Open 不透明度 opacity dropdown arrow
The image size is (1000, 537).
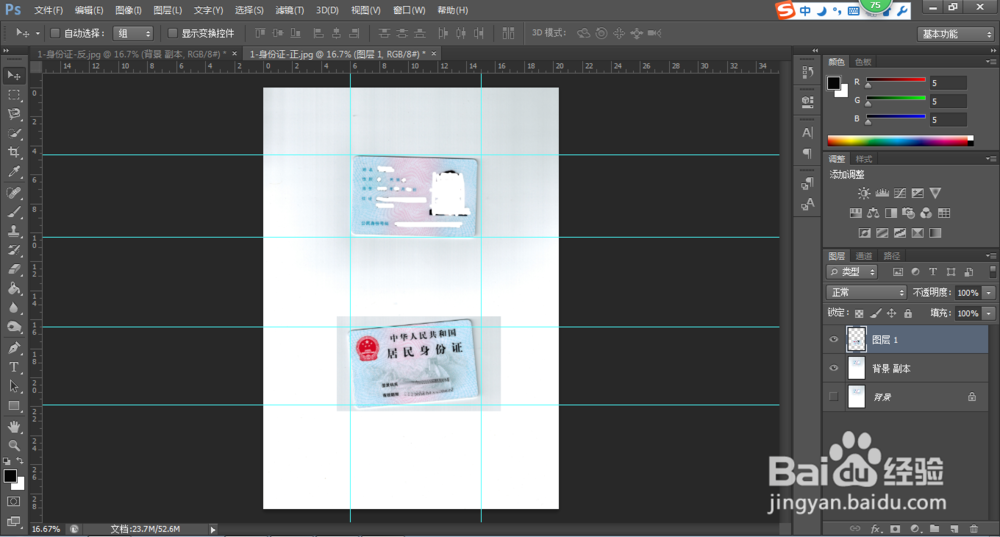[x=989, y=293]
